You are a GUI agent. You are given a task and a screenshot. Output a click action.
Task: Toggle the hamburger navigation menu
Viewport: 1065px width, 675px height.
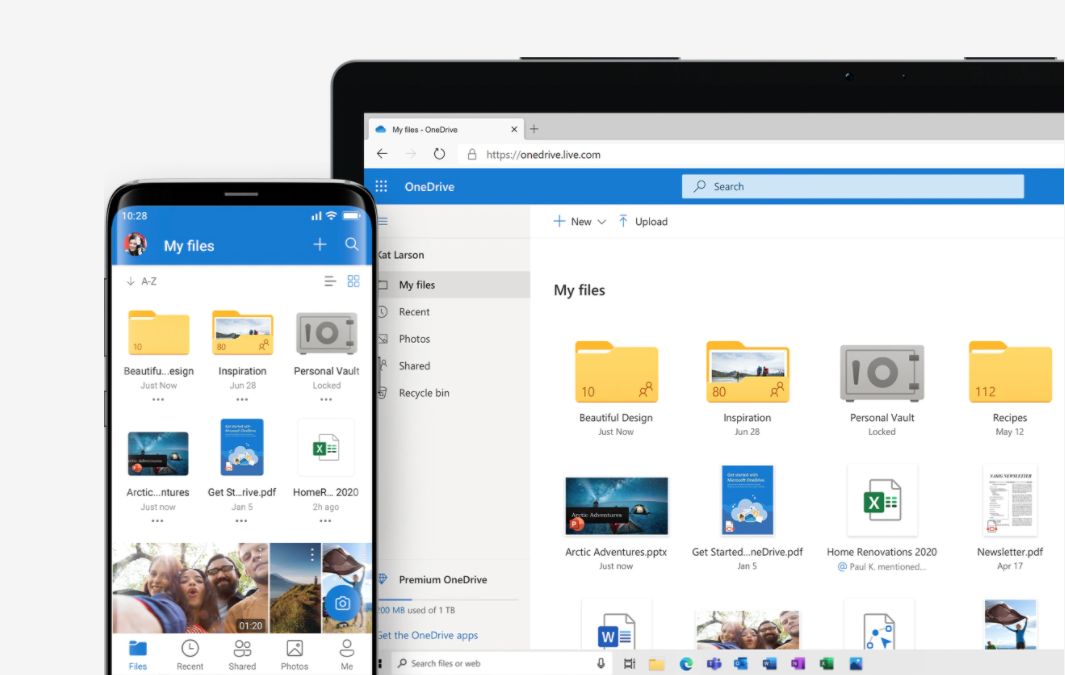pyautogui.click(x=383, y=221)
